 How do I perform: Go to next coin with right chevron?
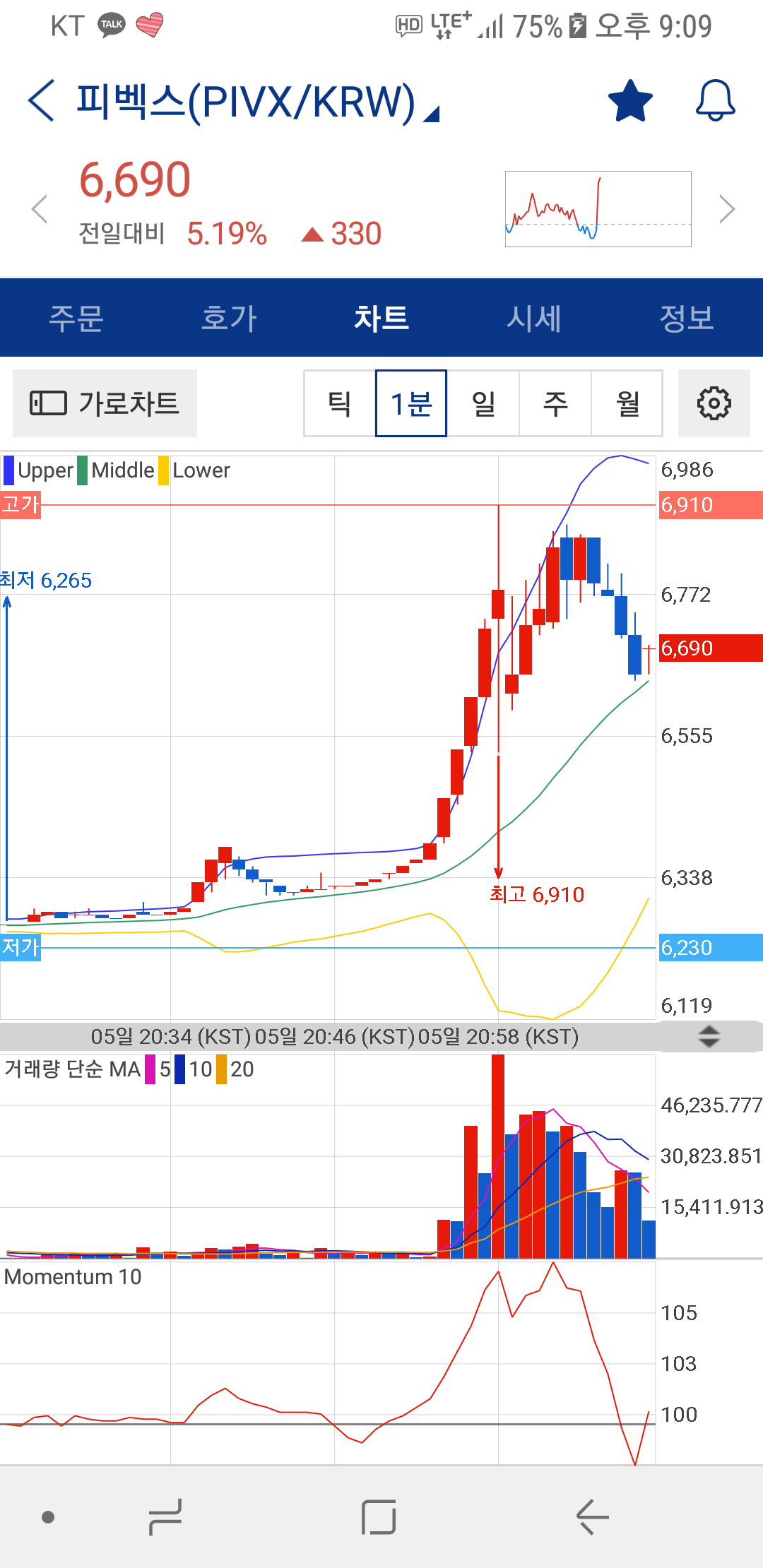point(726,209)
